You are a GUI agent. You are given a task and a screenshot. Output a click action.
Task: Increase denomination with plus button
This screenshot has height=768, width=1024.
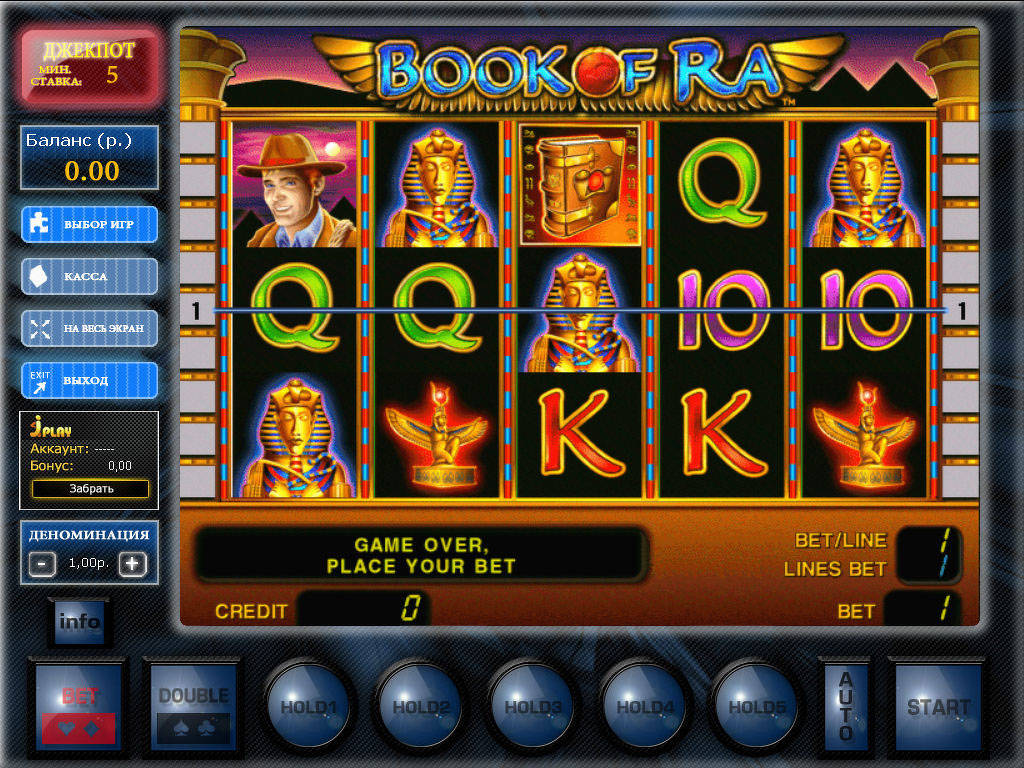132,564
